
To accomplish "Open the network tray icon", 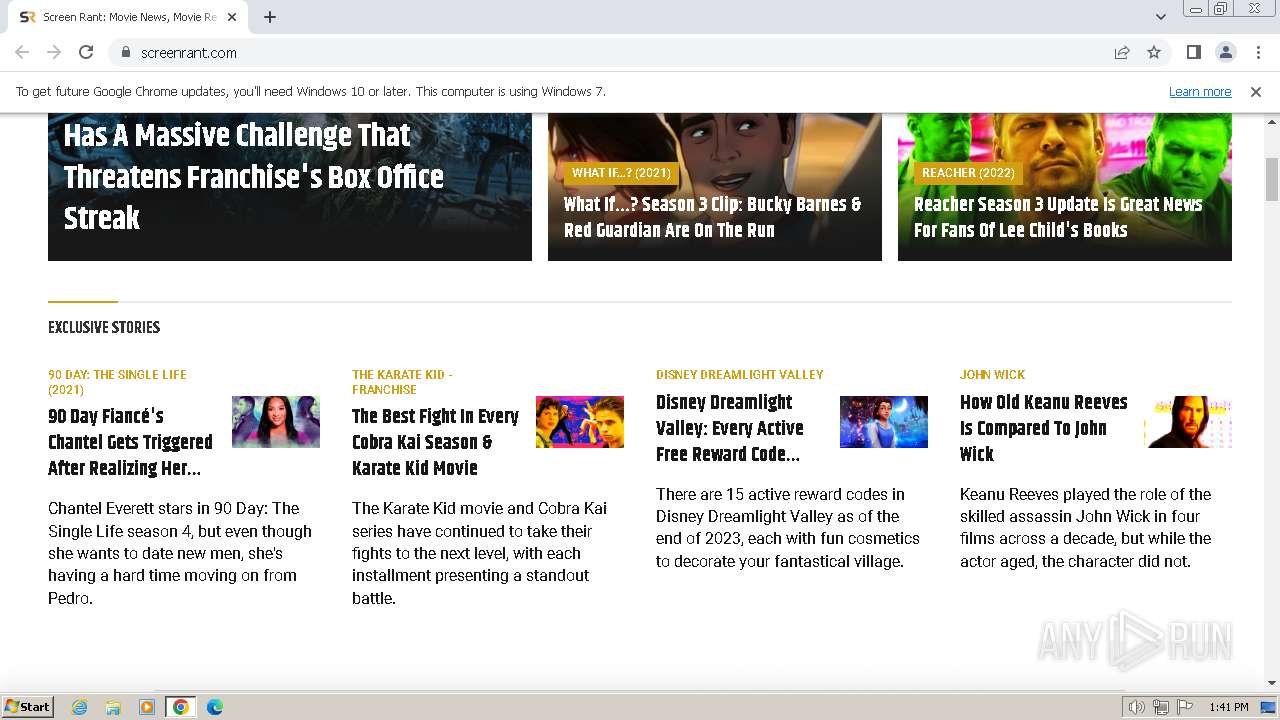I will (x=1161, y=707).
